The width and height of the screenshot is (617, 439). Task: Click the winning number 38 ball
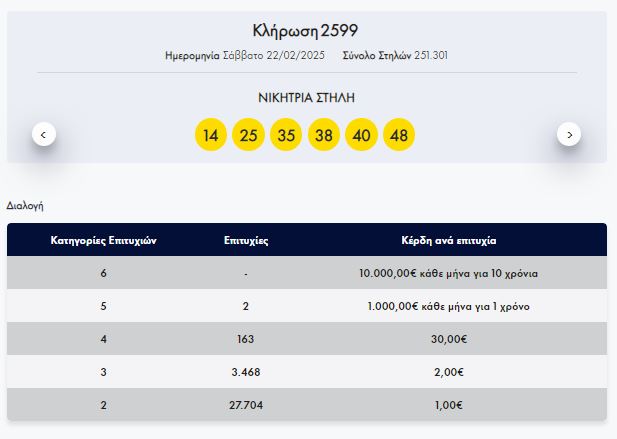click(x=323, y=135)
